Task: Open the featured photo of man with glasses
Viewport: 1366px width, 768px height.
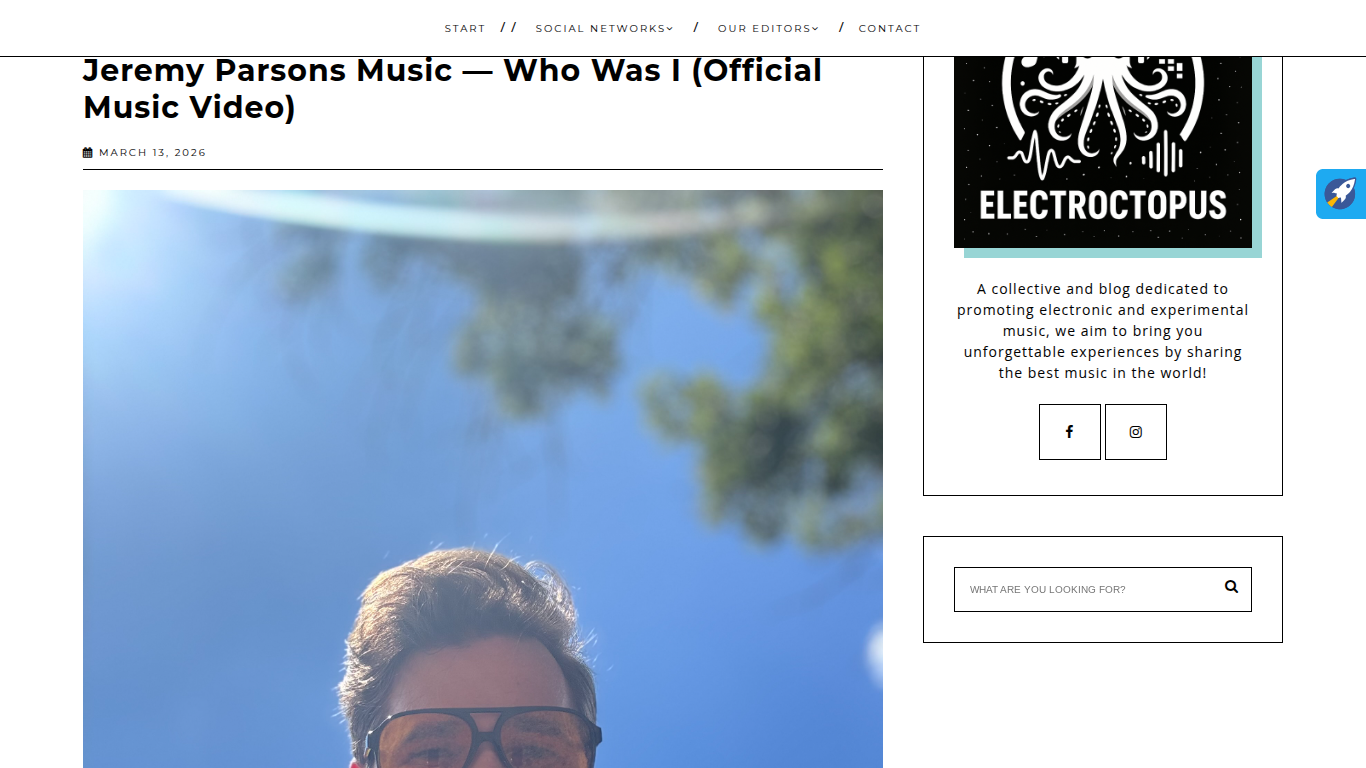Action: point(483,479)
